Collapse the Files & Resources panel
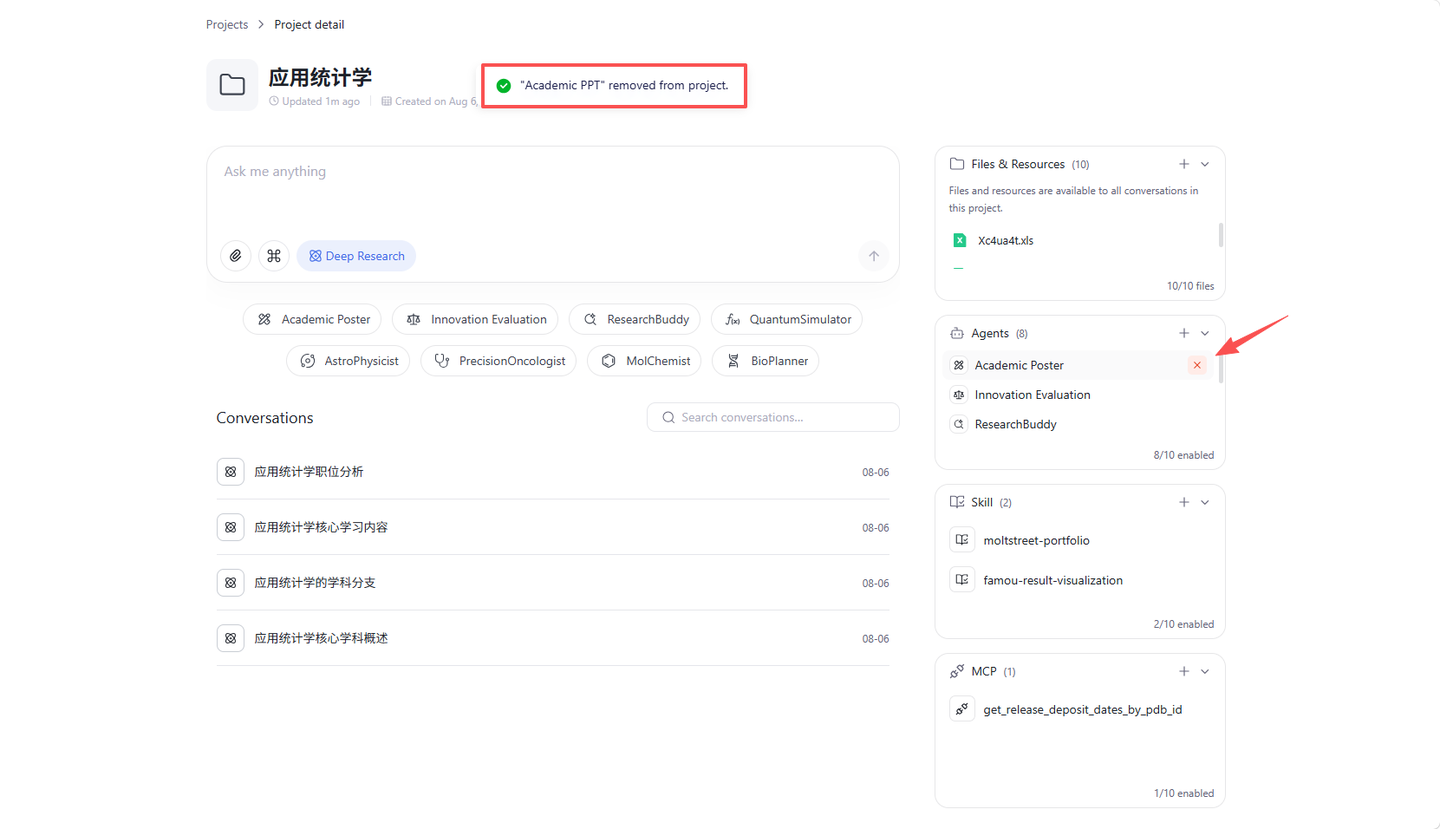 pyautogui.click(x=1205, y=164)
